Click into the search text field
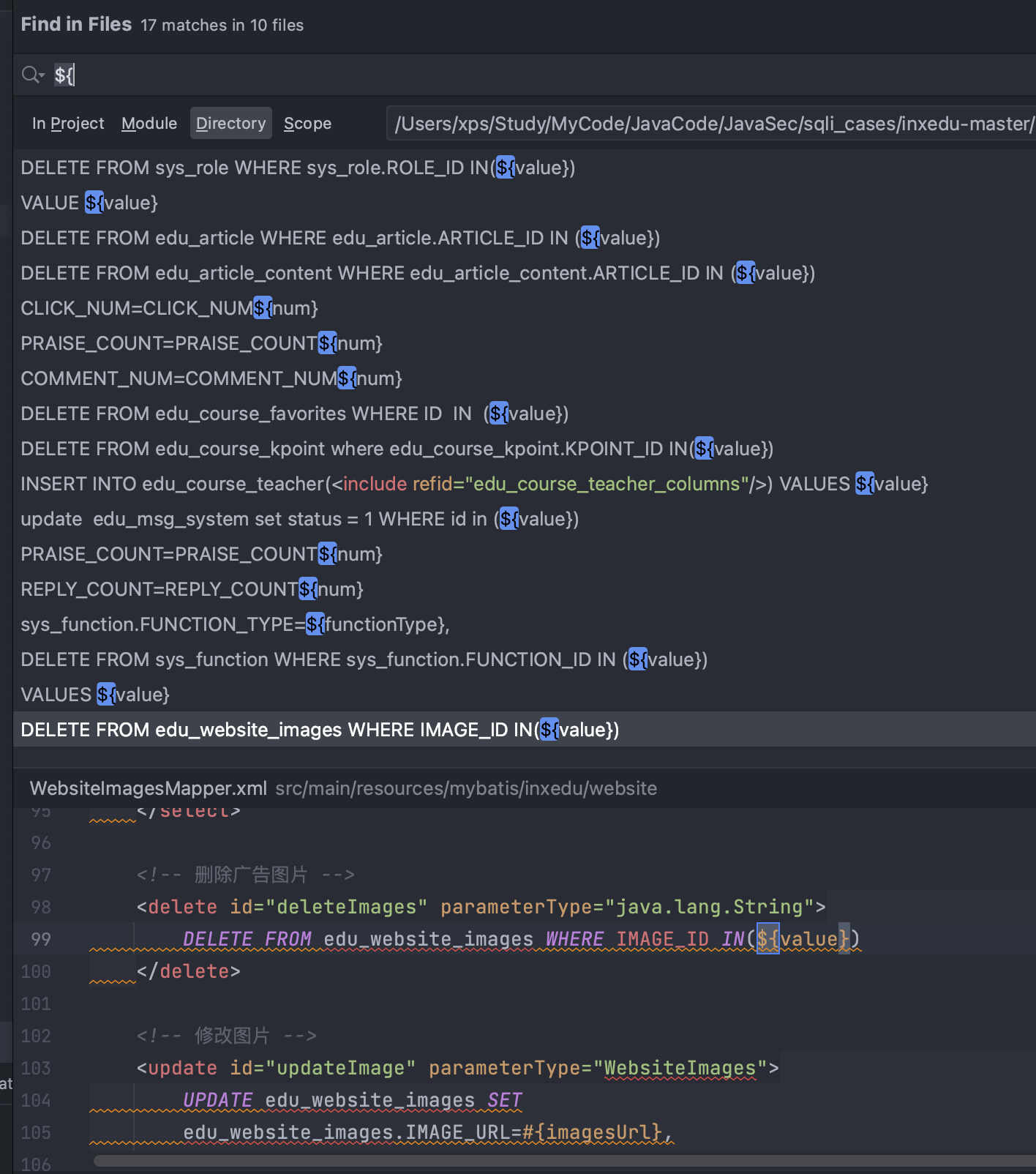 512,75
